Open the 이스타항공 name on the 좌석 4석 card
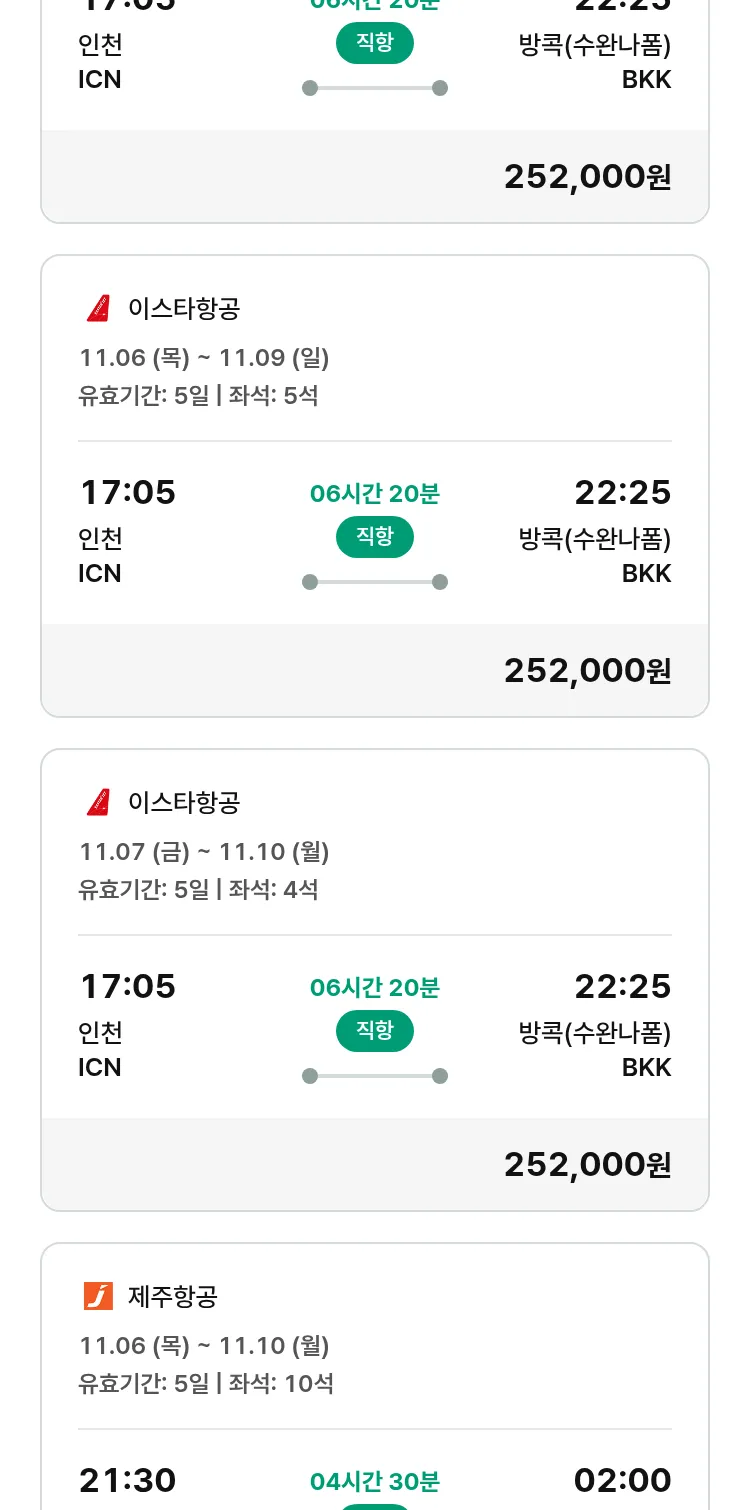The image size is (750, 1510). pos(184,803)
